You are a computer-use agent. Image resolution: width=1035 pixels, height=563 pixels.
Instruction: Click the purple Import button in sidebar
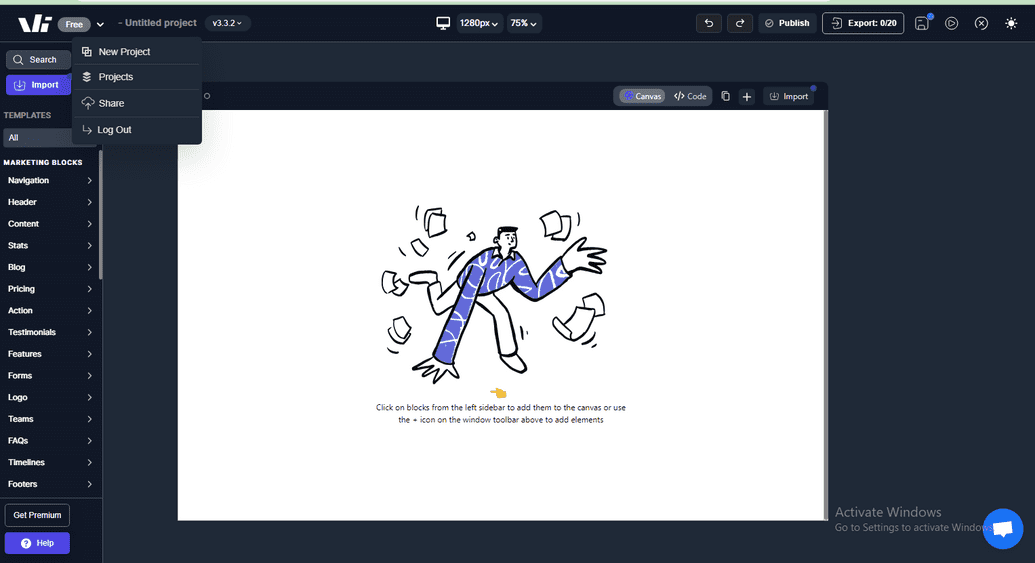[38, 84]
